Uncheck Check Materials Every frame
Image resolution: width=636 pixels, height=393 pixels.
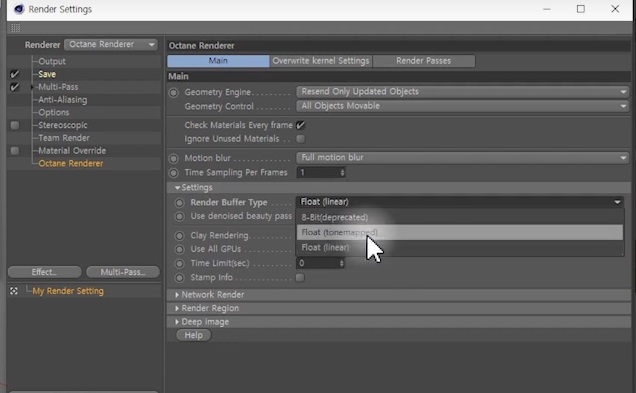tap(301, 125)
